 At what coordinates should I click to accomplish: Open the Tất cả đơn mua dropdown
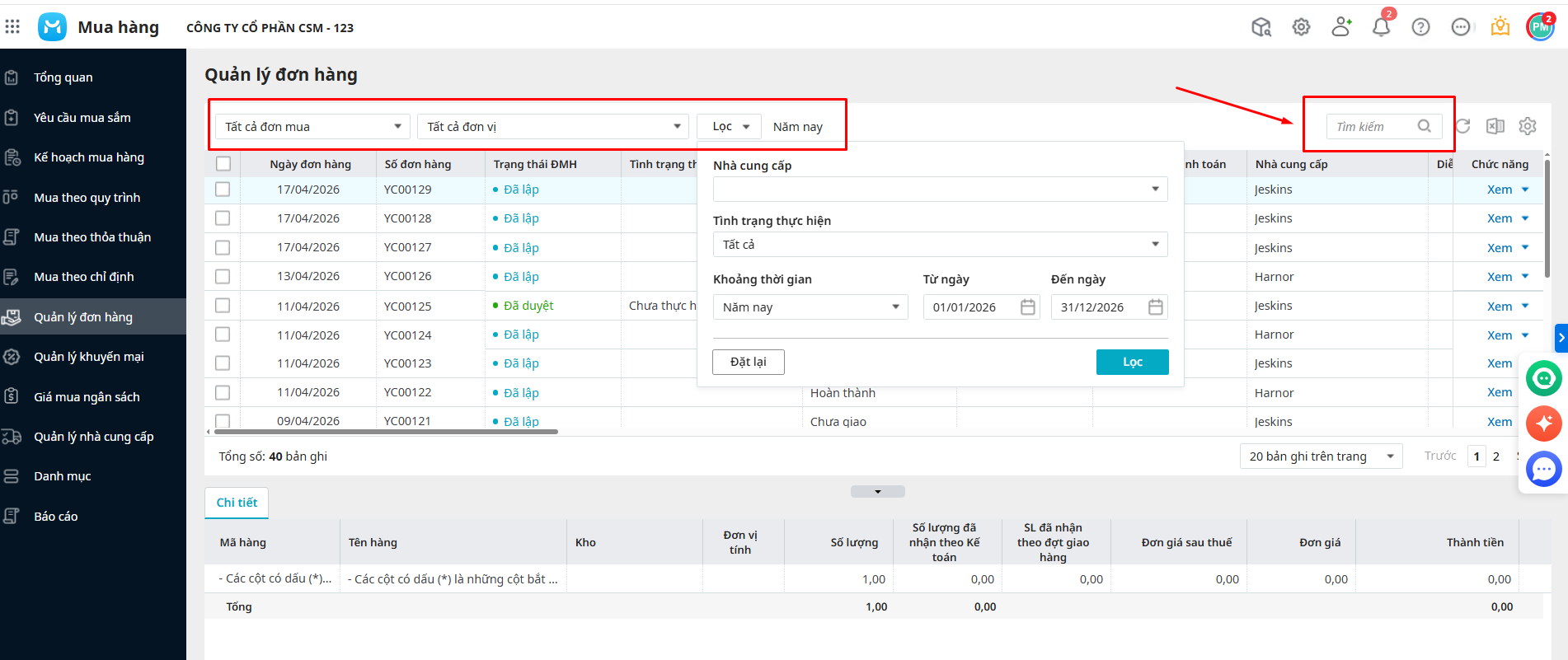click(x=312, y=127)
